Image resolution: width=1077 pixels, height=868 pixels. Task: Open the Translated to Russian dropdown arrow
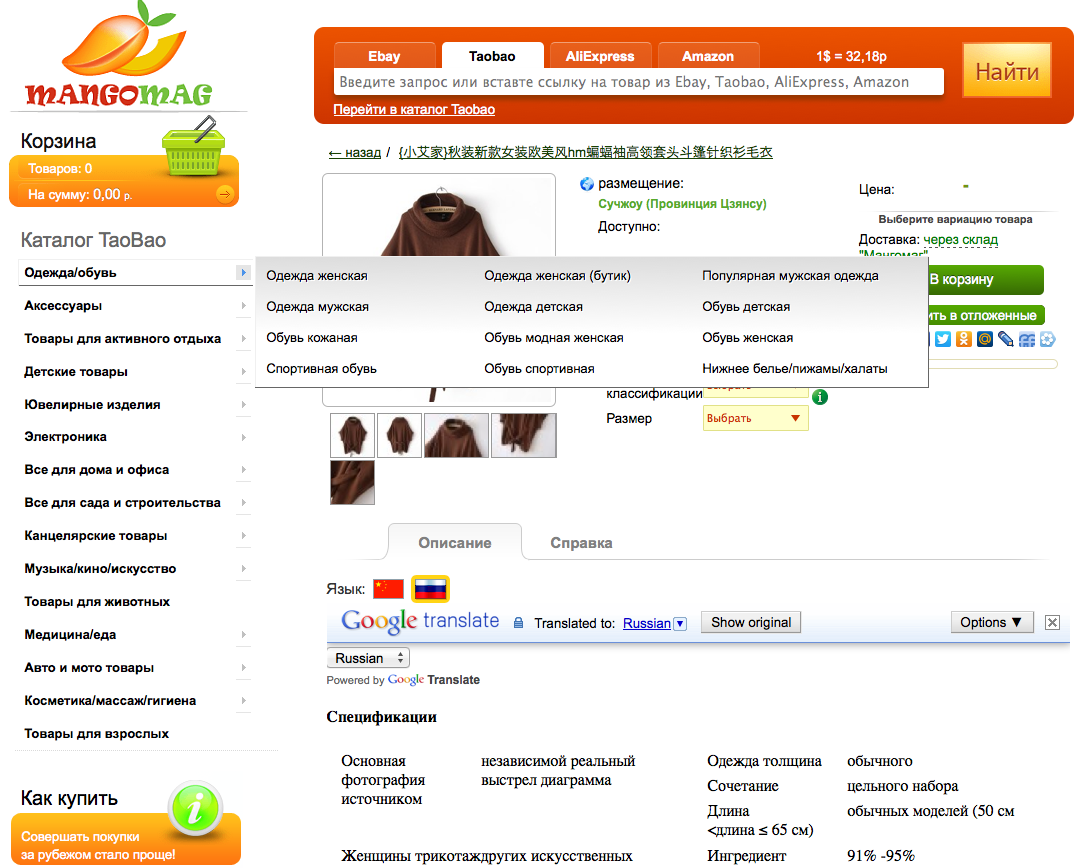[x=680, y=624]
